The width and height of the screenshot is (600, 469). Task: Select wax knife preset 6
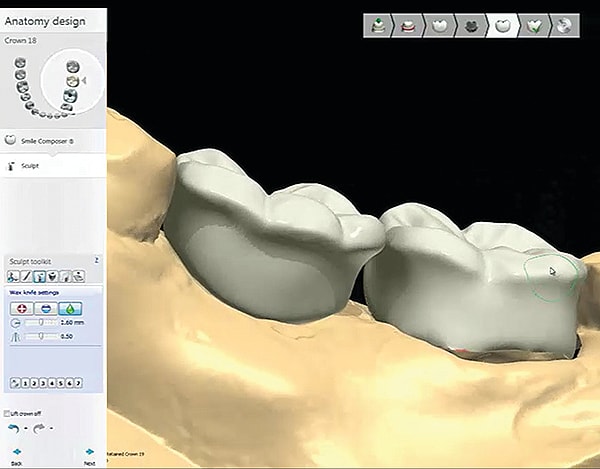pyautogui.click(x=69, y=383)
